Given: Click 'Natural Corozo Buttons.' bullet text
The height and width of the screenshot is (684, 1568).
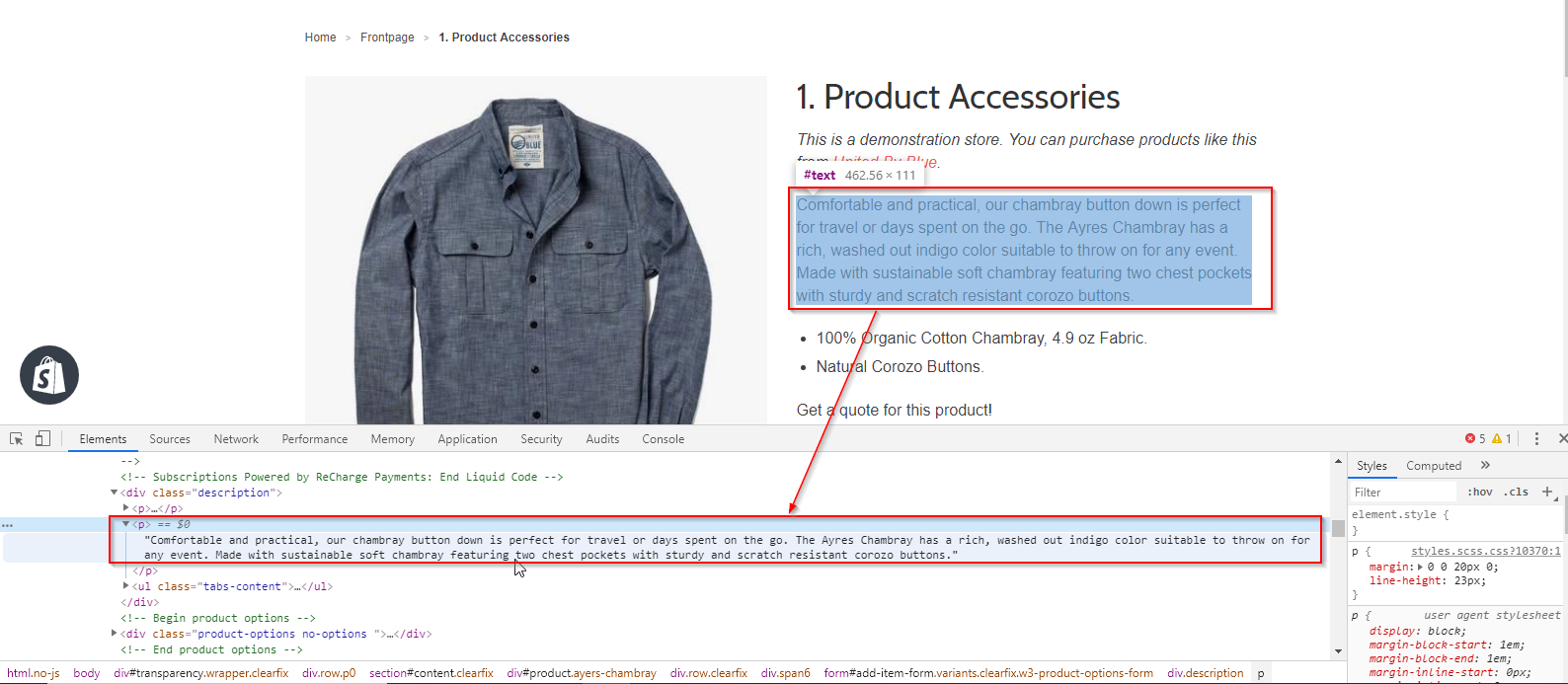Looking at the screenshot, I should [900, 366].
